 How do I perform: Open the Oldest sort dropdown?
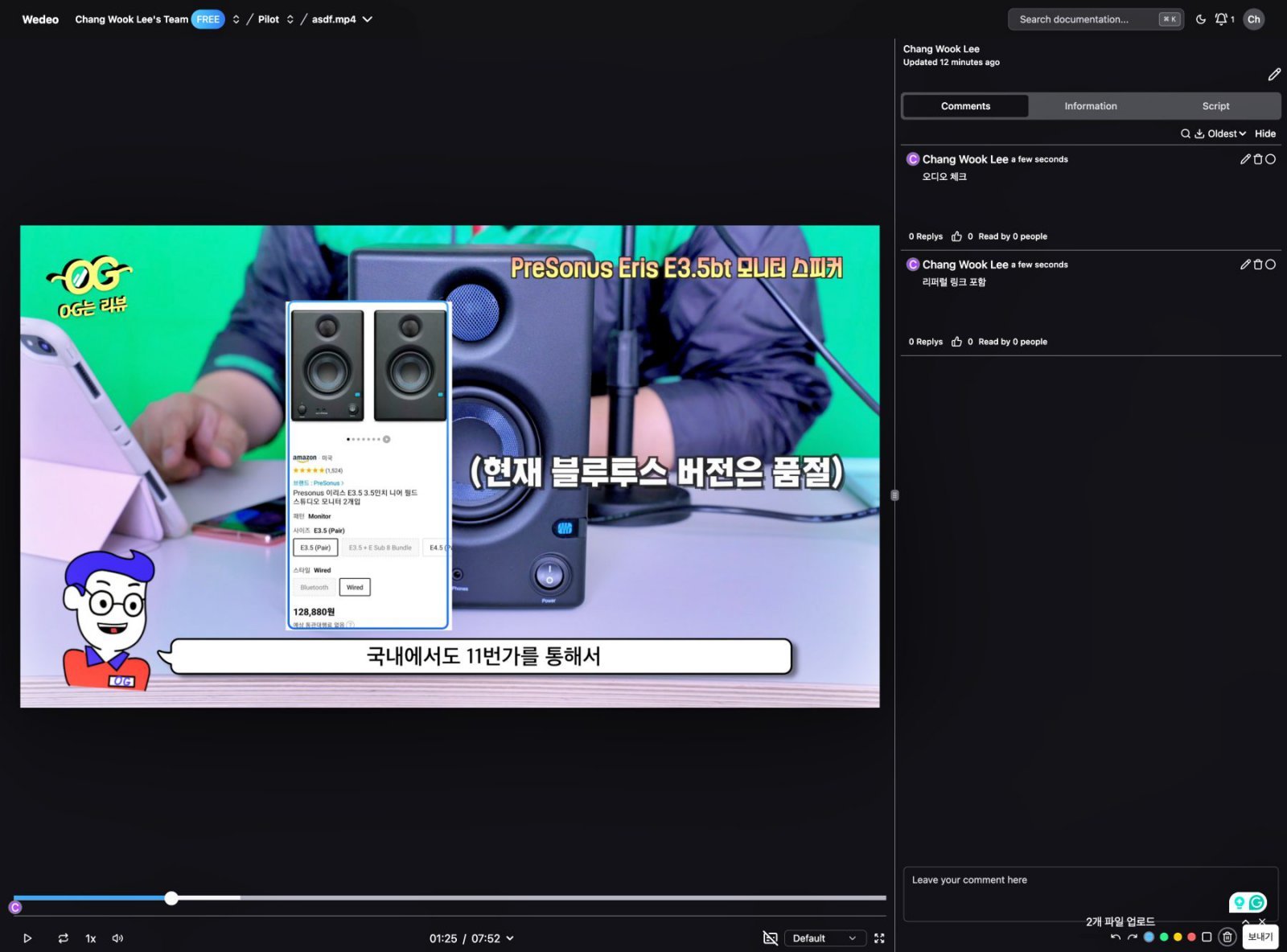coord(1226,133)
